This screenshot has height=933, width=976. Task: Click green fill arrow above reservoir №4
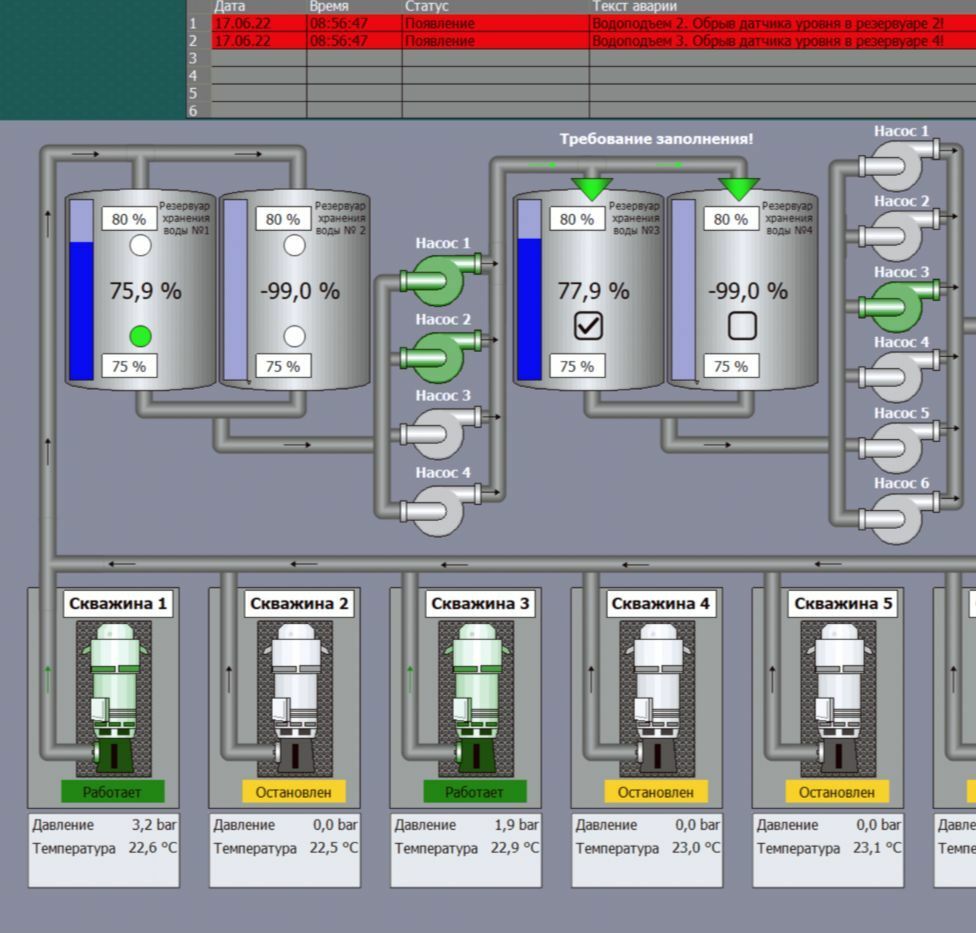[739, 189]
